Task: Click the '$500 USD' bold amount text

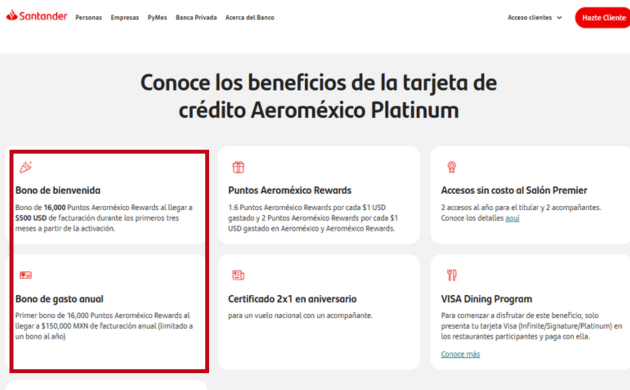Action: (x=31, y=218)
